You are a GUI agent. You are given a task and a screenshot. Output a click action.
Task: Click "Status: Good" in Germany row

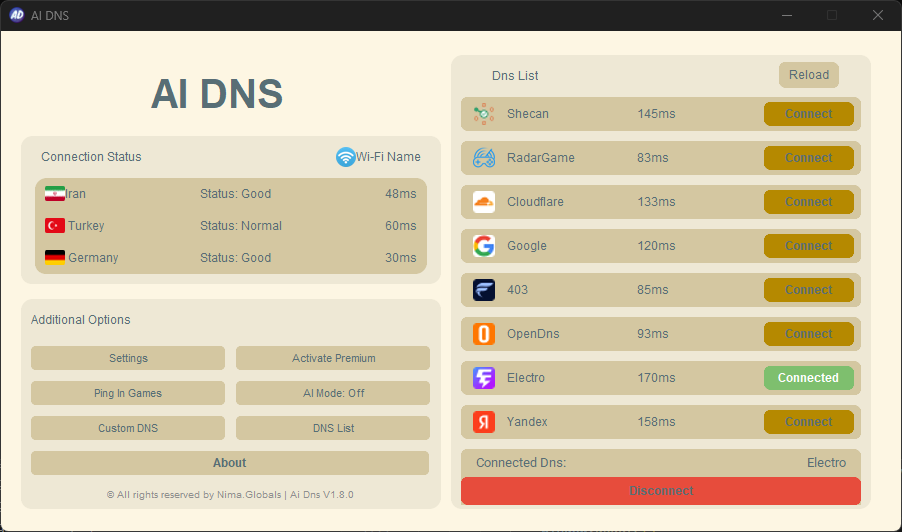pos(235,258)
